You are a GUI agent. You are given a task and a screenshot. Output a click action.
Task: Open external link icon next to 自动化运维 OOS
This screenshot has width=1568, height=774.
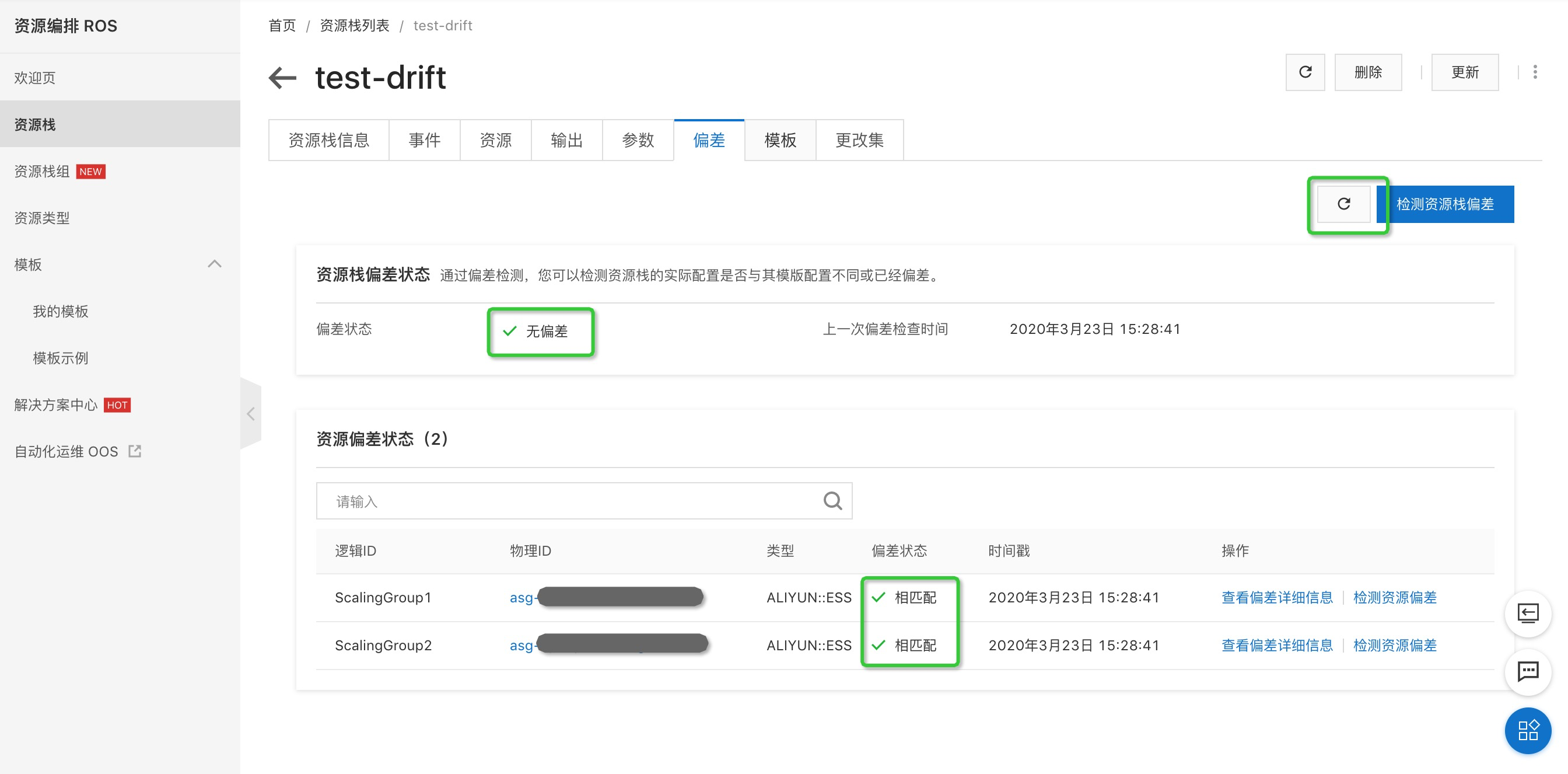tap(135, 451)
